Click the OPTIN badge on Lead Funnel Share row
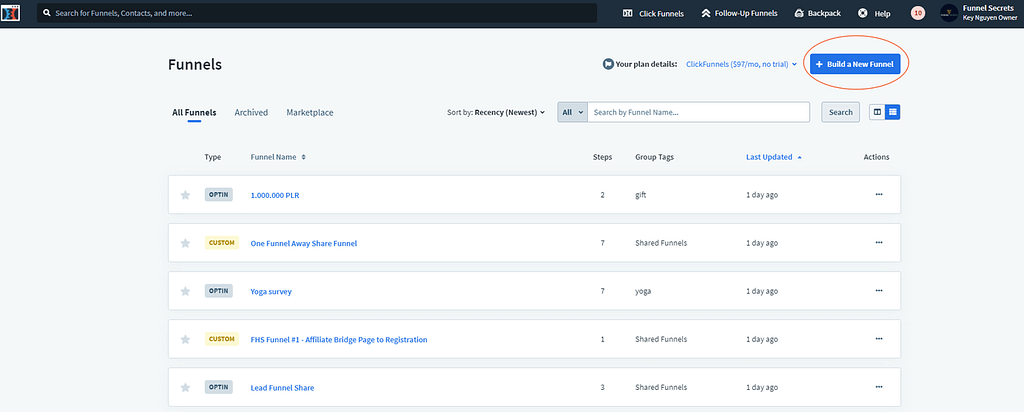This screenshot has width=1024, height=412. pos(218,387)
